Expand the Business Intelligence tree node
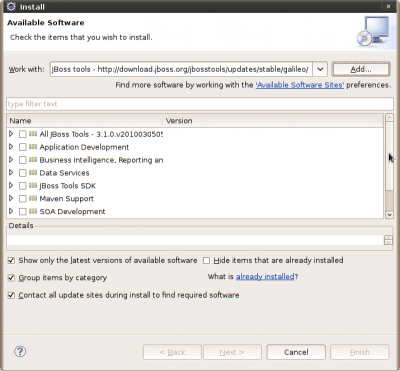Screen dimensions: 400x371 click(11, 160)
